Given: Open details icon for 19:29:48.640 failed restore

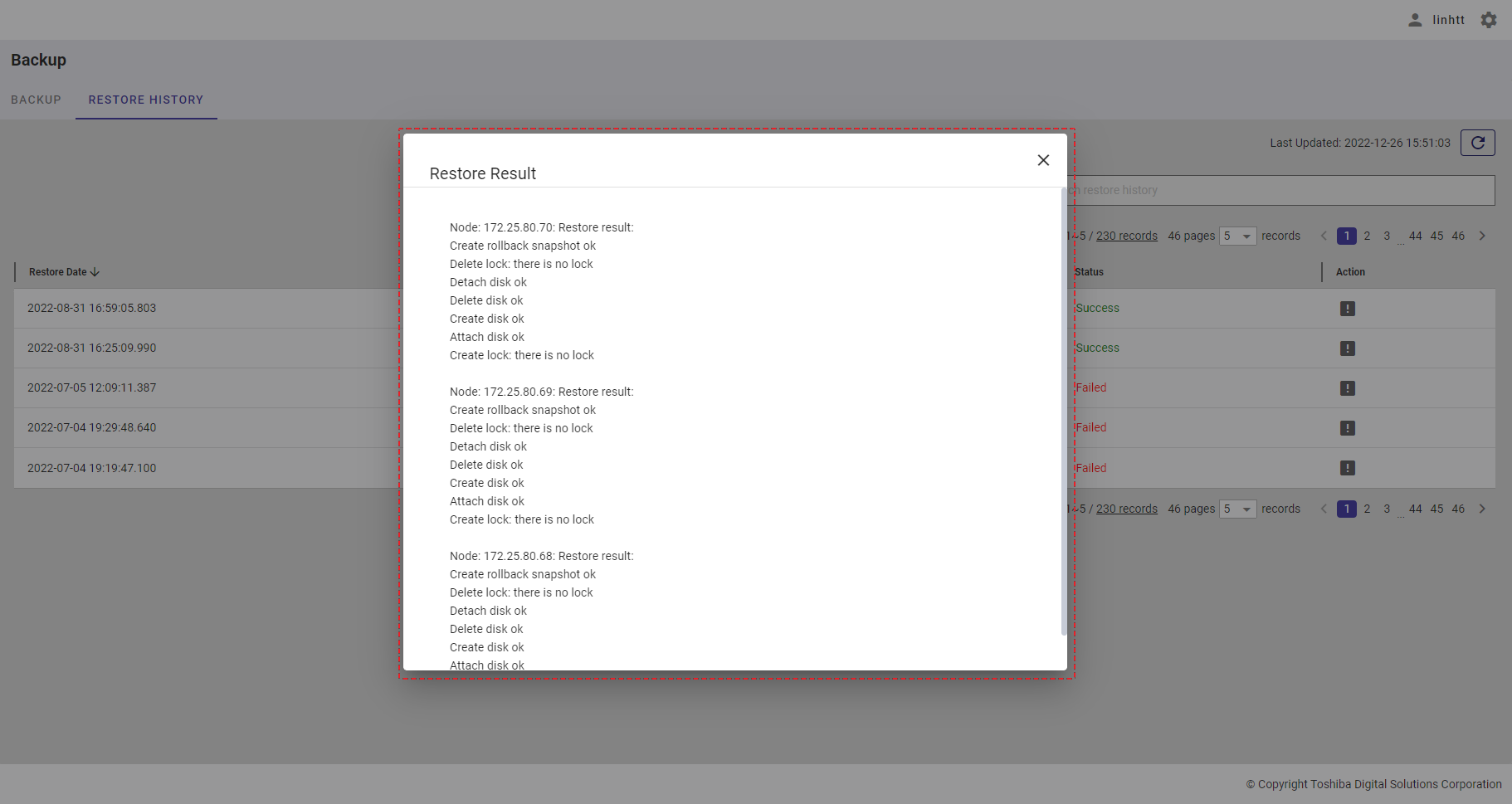Looking at the screenshot, I should tap(1347, 428).
